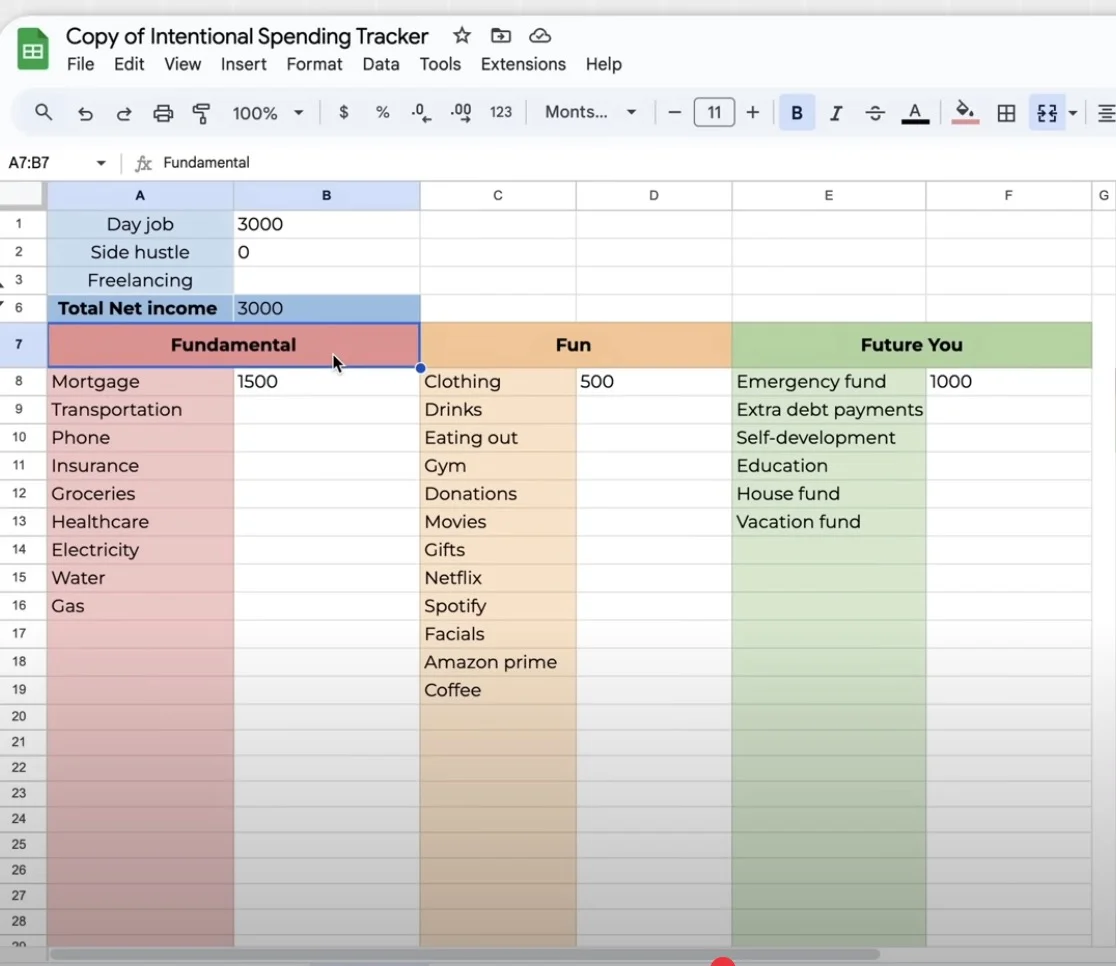The height and width of the screenshot is (966, 1116).
Task: Check the cloud save status icon
Action: (540, 35)
